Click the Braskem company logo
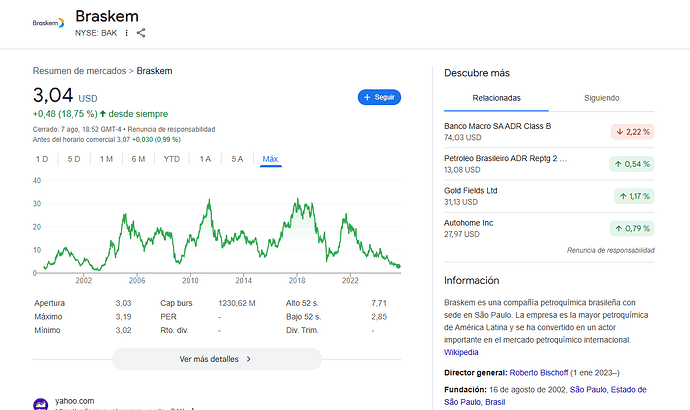Screen dimensions: 690x410 click(48, 23)
